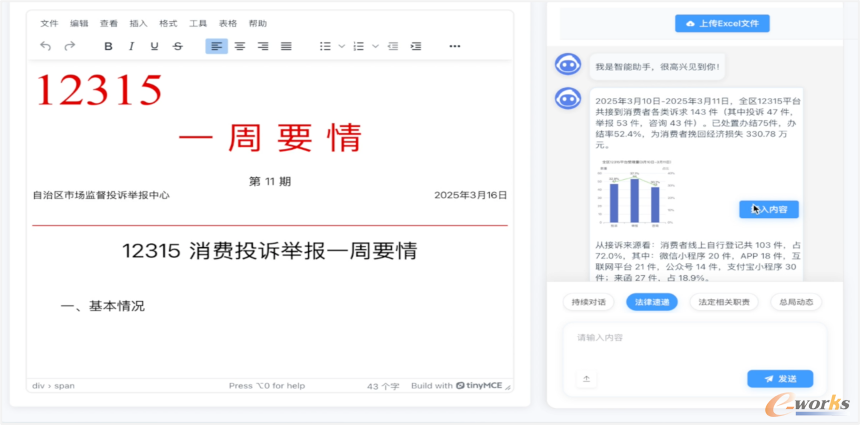Click the upload arrow icon in chat input

pyautogui.click(x=586, y=379)
